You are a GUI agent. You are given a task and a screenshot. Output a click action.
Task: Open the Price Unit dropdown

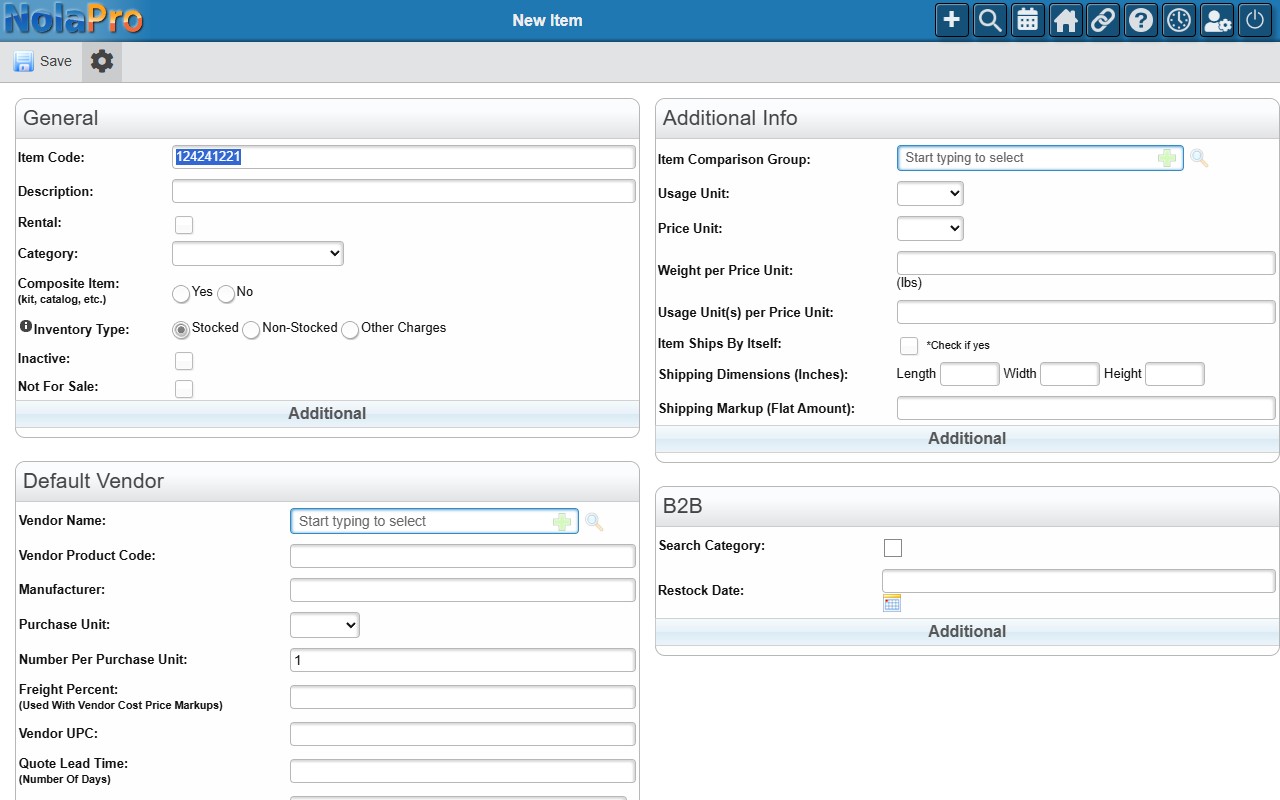click(930, 229)
